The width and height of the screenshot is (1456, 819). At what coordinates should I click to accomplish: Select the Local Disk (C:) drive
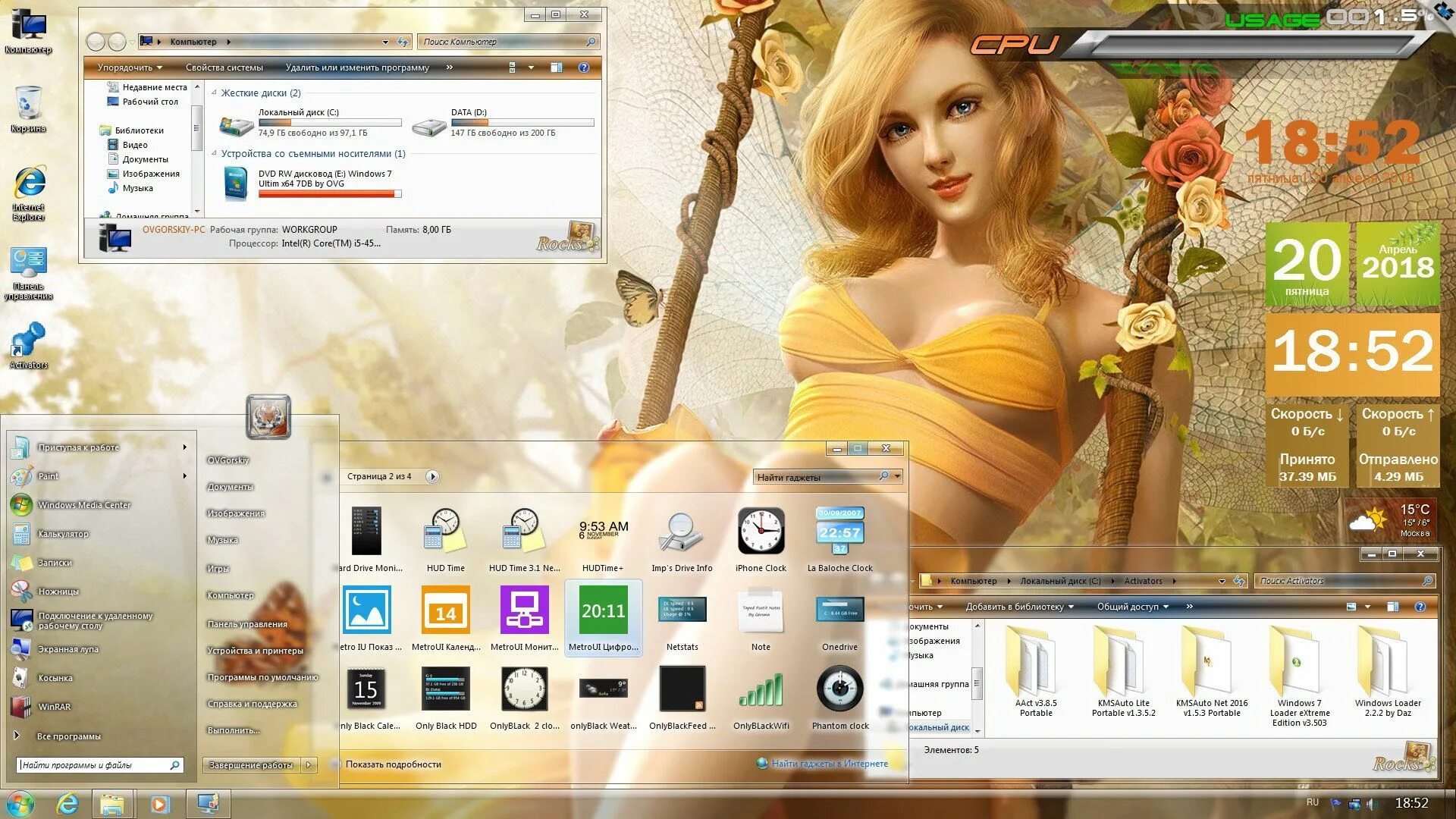(x=303, y=122)
